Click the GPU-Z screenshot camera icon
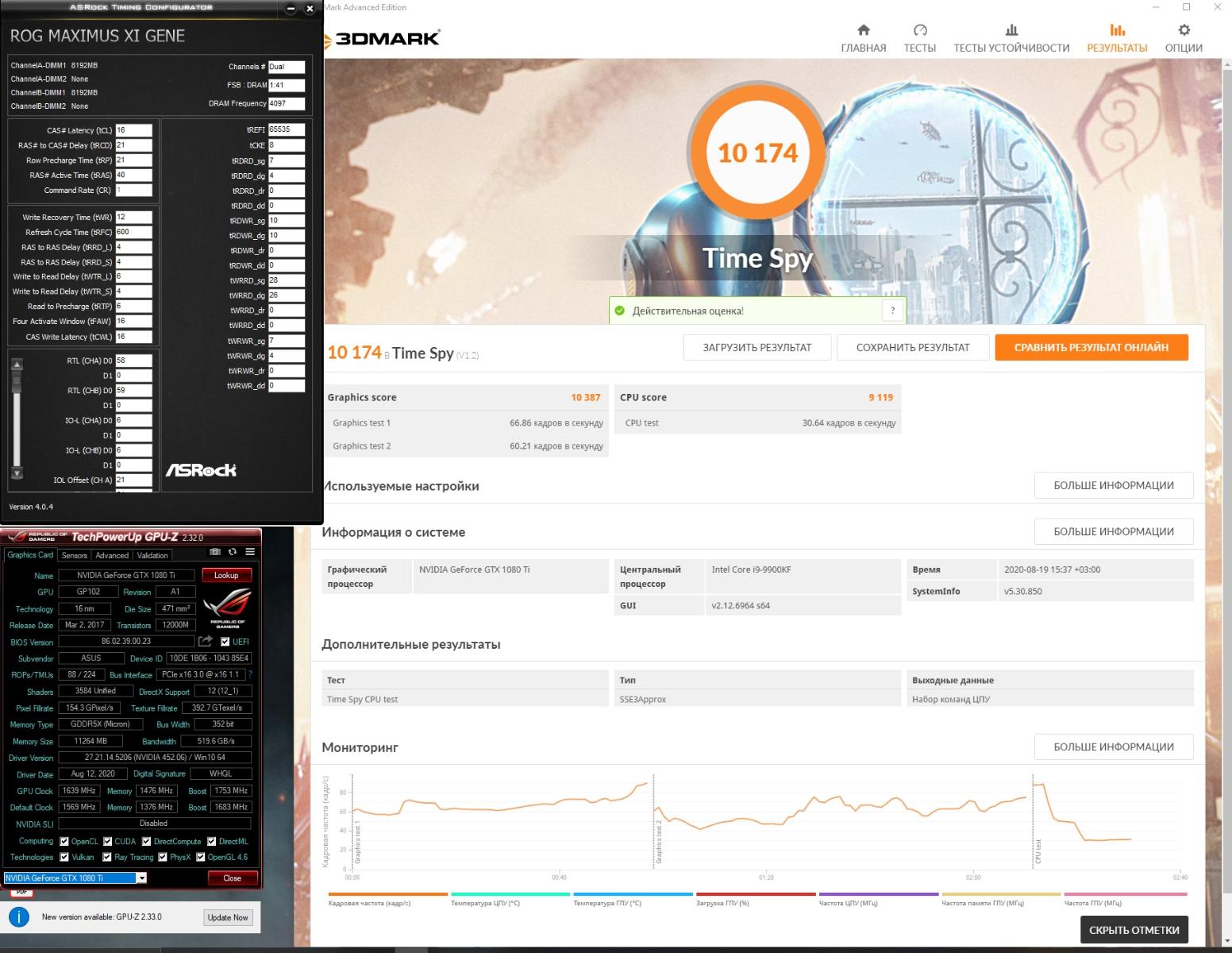This screenshot has width=1232, height=953. click(x=214, y=552)
